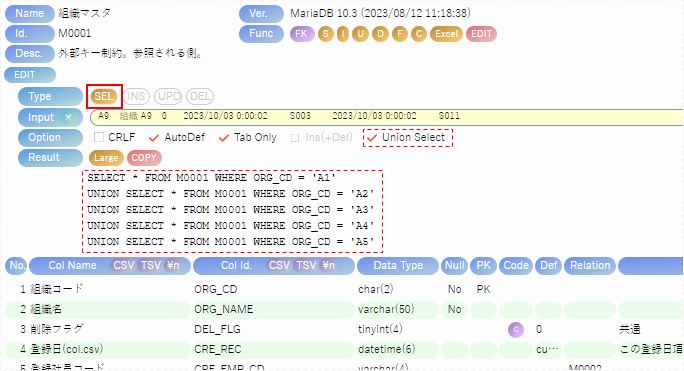Click the PK marker in ORG_CD row
Image resolution: width=684 pixels, height=371 pixels.
click(483, 289)
